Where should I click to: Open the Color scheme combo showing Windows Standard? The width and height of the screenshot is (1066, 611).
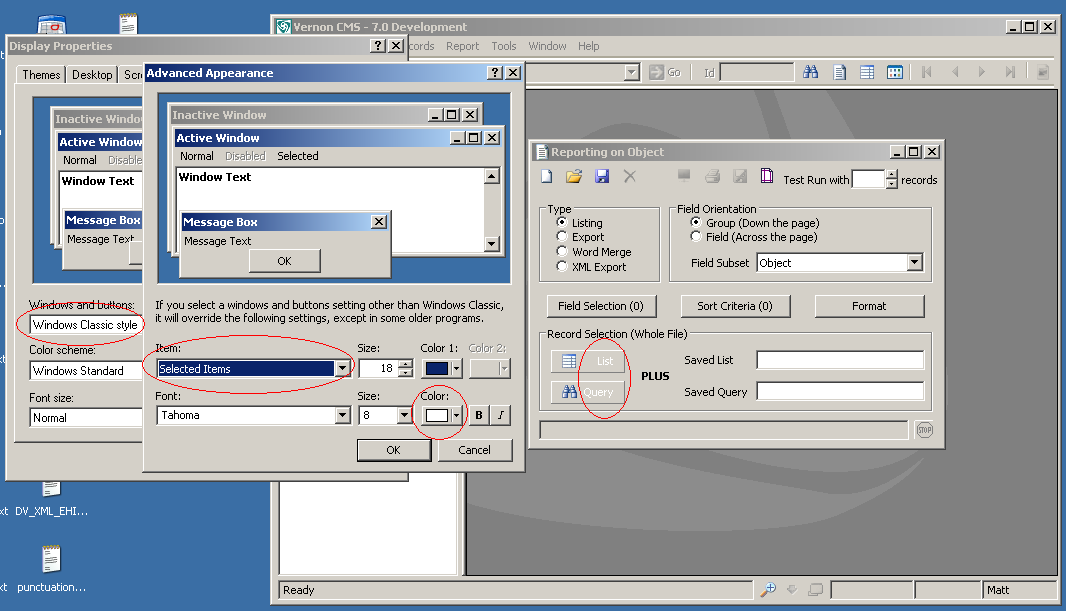[86, 370]
